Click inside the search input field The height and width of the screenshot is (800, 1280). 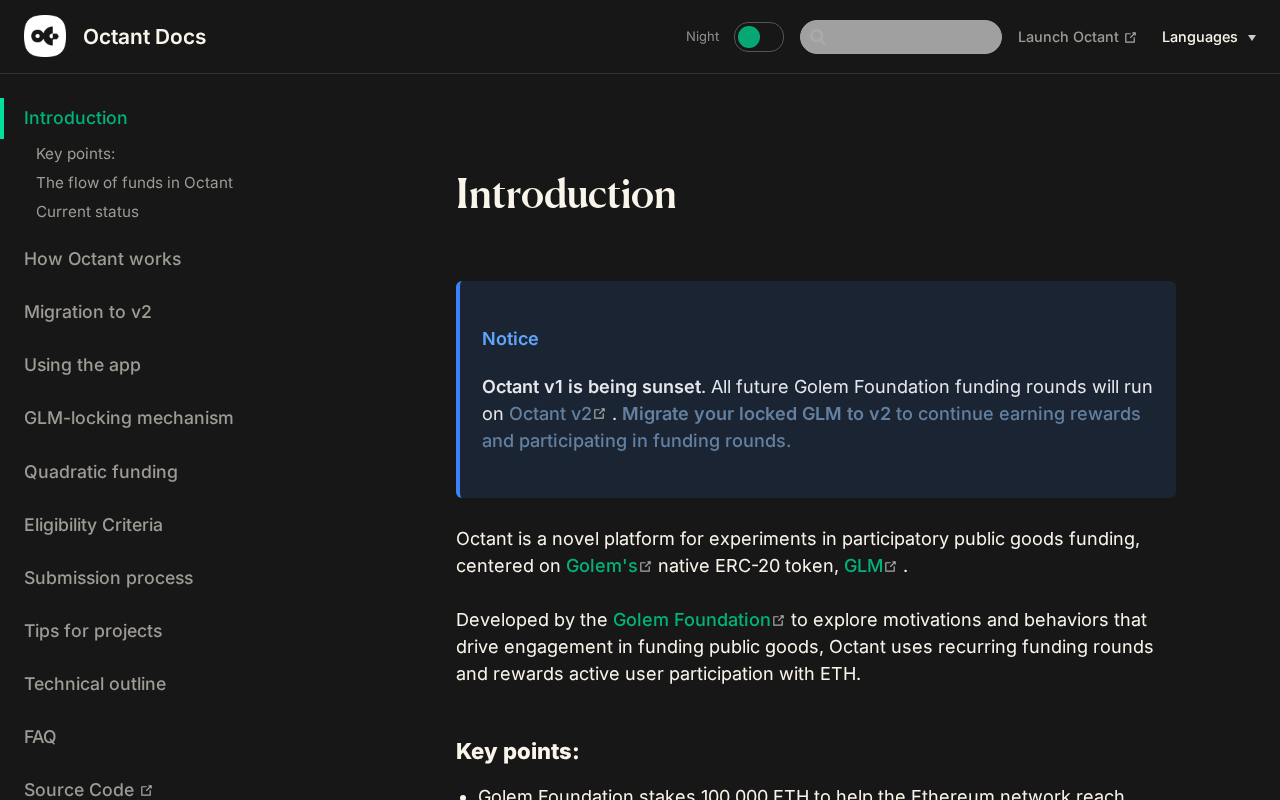click(x=912, y=37)
